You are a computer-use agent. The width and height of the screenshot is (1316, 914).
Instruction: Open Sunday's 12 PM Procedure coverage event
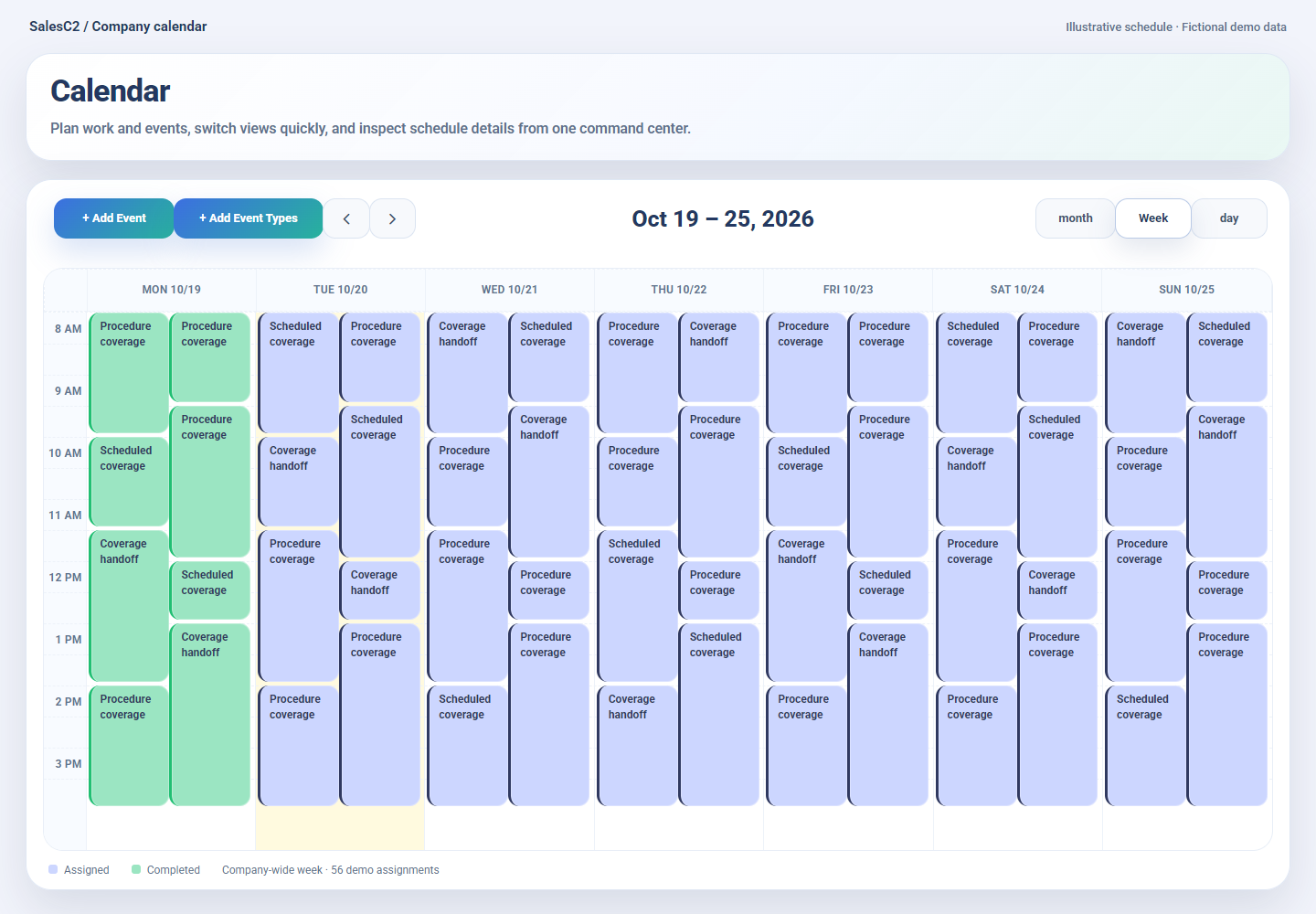[x=1226, y=590]
